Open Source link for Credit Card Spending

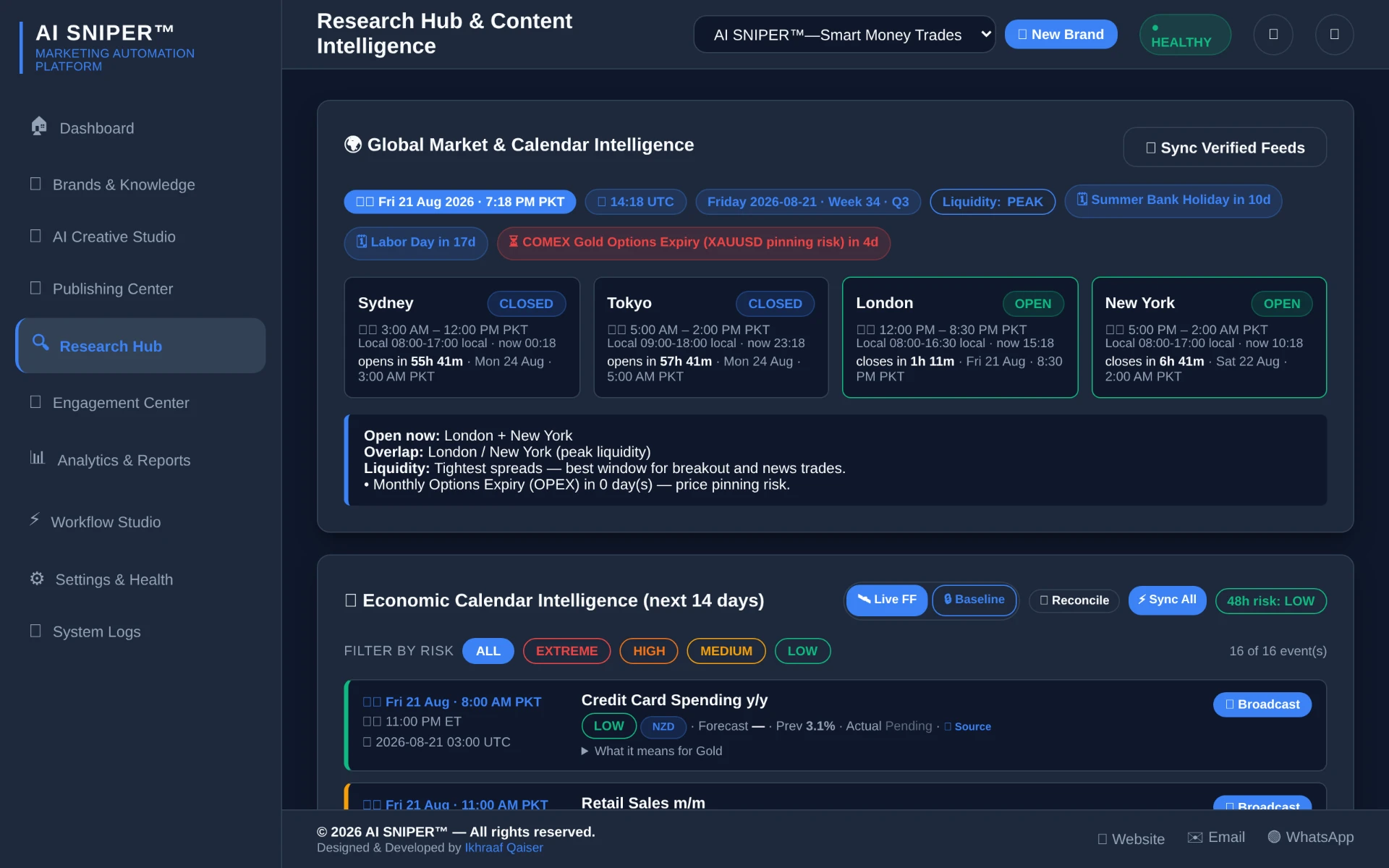pyautogui.click(x=968, y=726)
